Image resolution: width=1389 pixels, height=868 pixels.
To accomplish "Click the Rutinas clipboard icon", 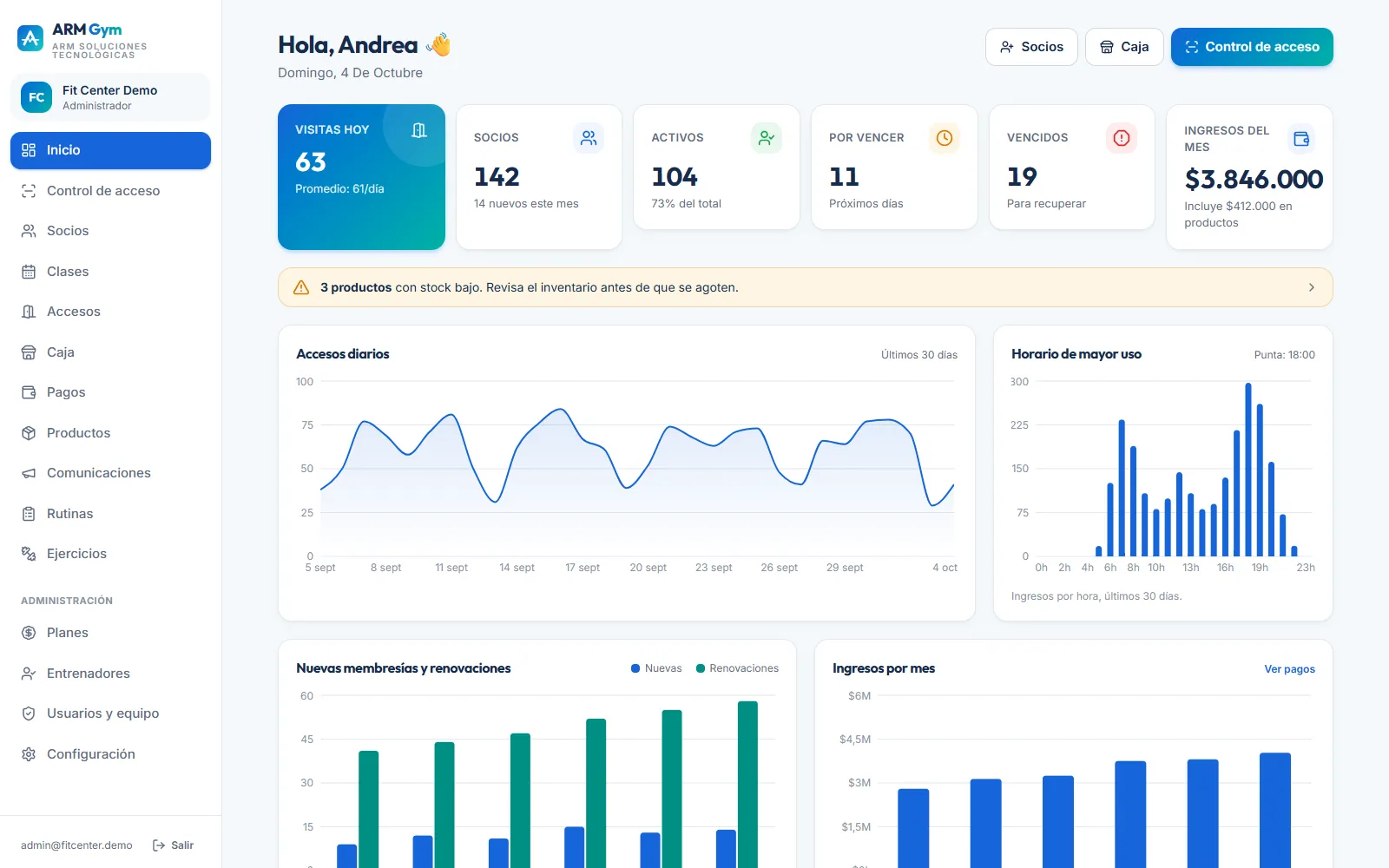I will tap(29, 514).
